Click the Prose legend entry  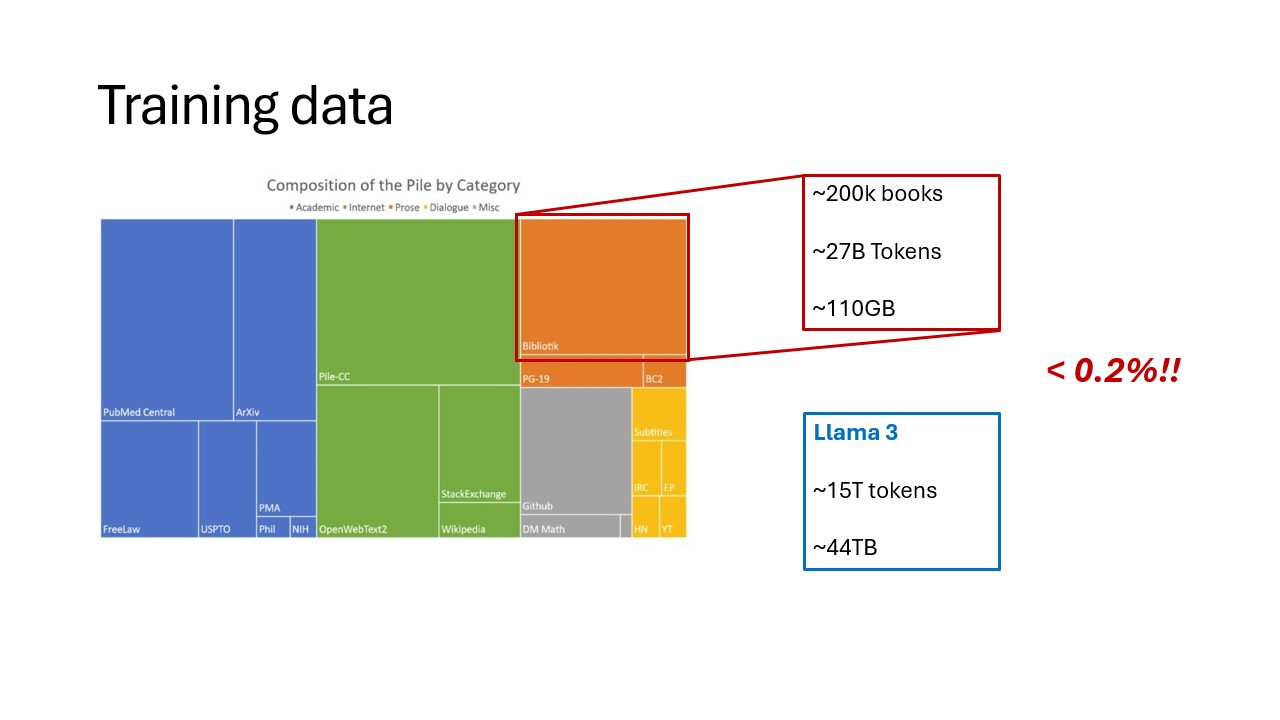pyautogui.click(x=405, y=207)
